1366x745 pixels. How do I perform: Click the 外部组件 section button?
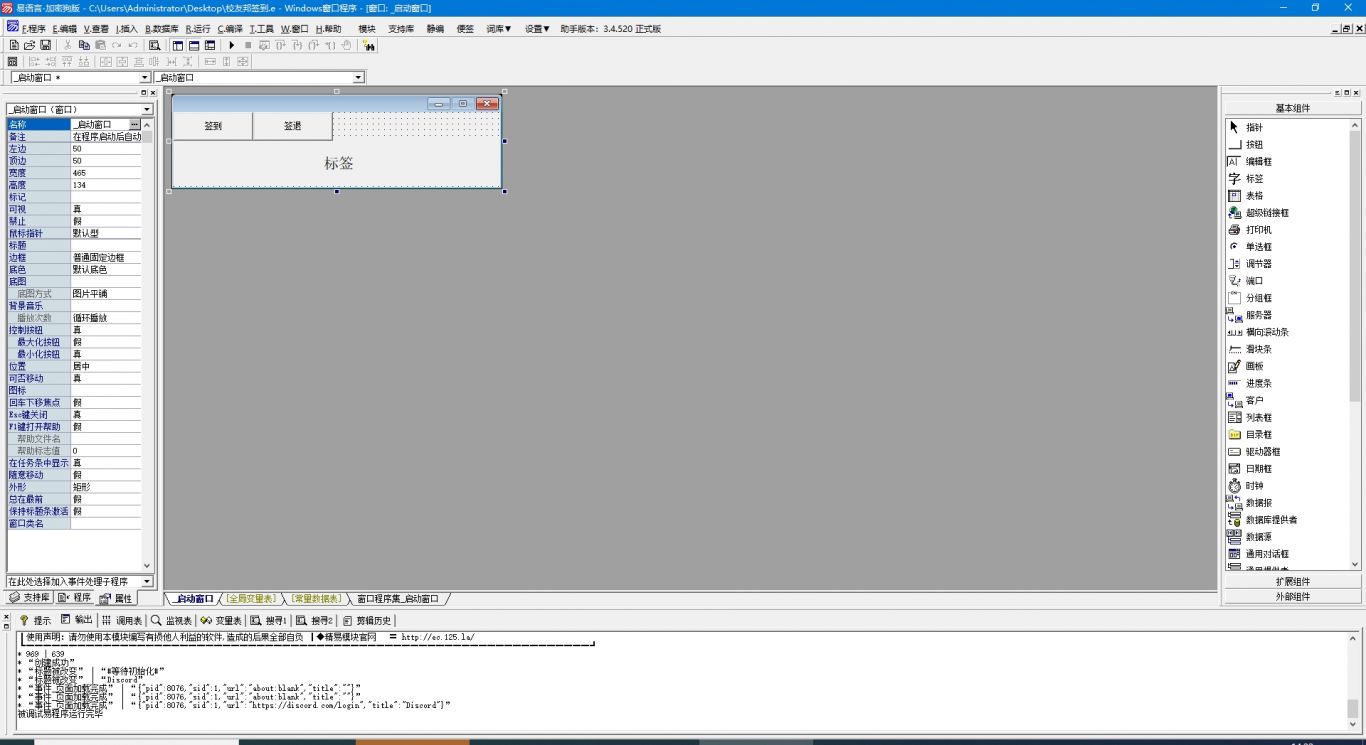(x=1293, y=596)
